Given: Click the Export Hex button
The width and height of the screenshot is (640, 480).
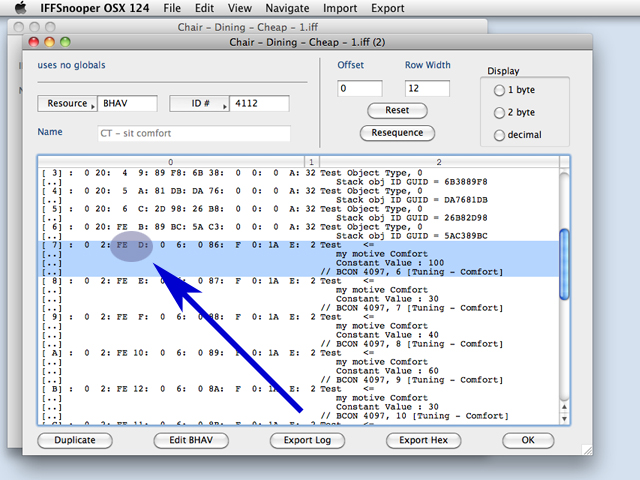Looking at the screenshot, I should click(425, 440).
